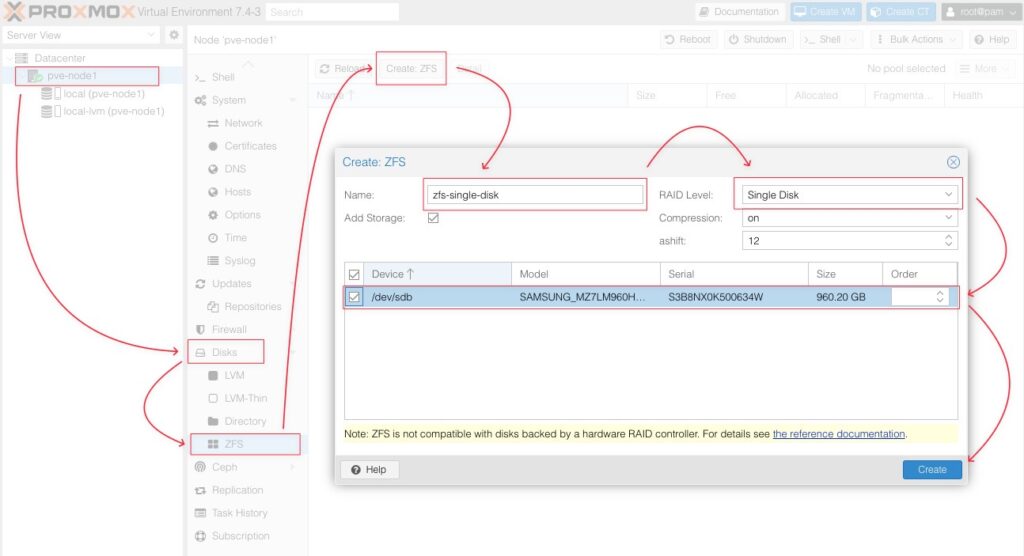The height and width of the screenshot is (556, 1024).
Task: Open the Documentation button
Action: 739,12
